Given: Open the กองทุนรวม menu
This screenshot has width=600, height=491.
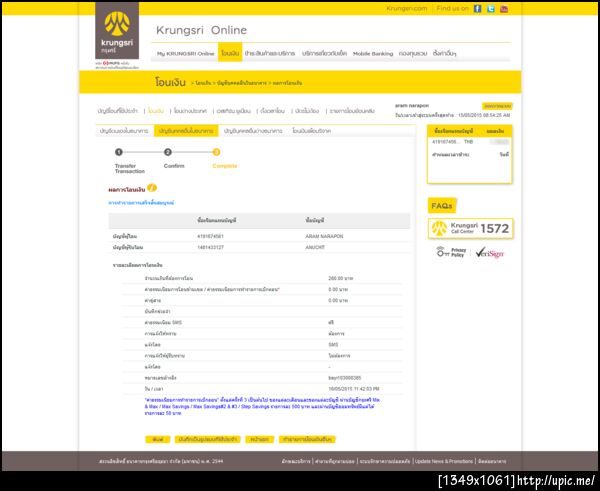Looking at the screenshot, I should coord(412,53).
